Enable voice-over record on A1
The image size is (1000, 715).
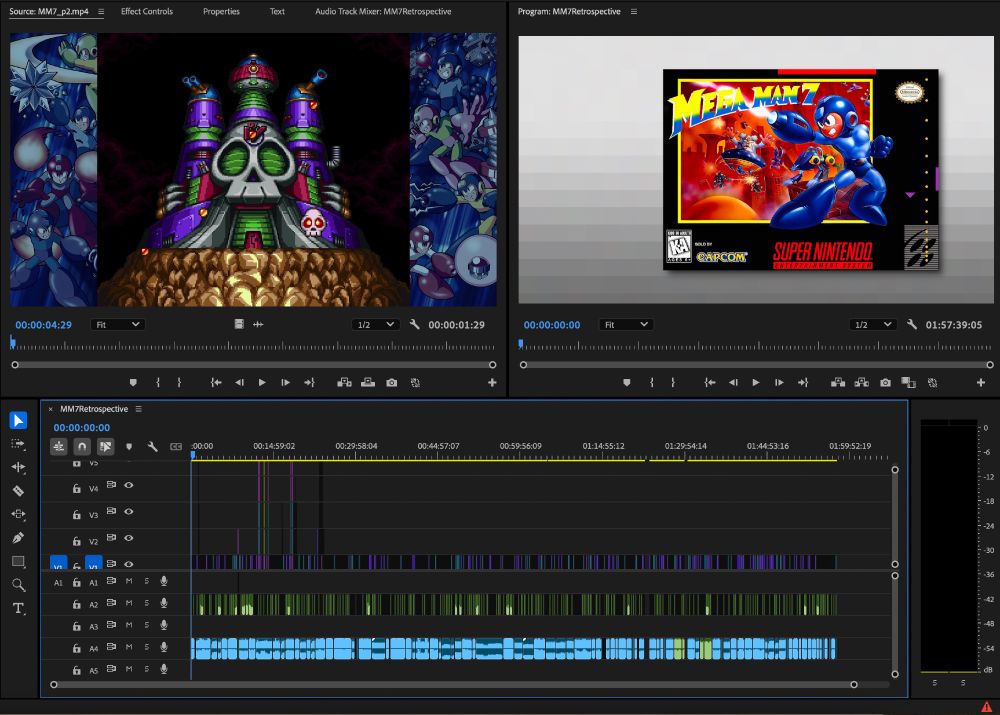[164, 581]
